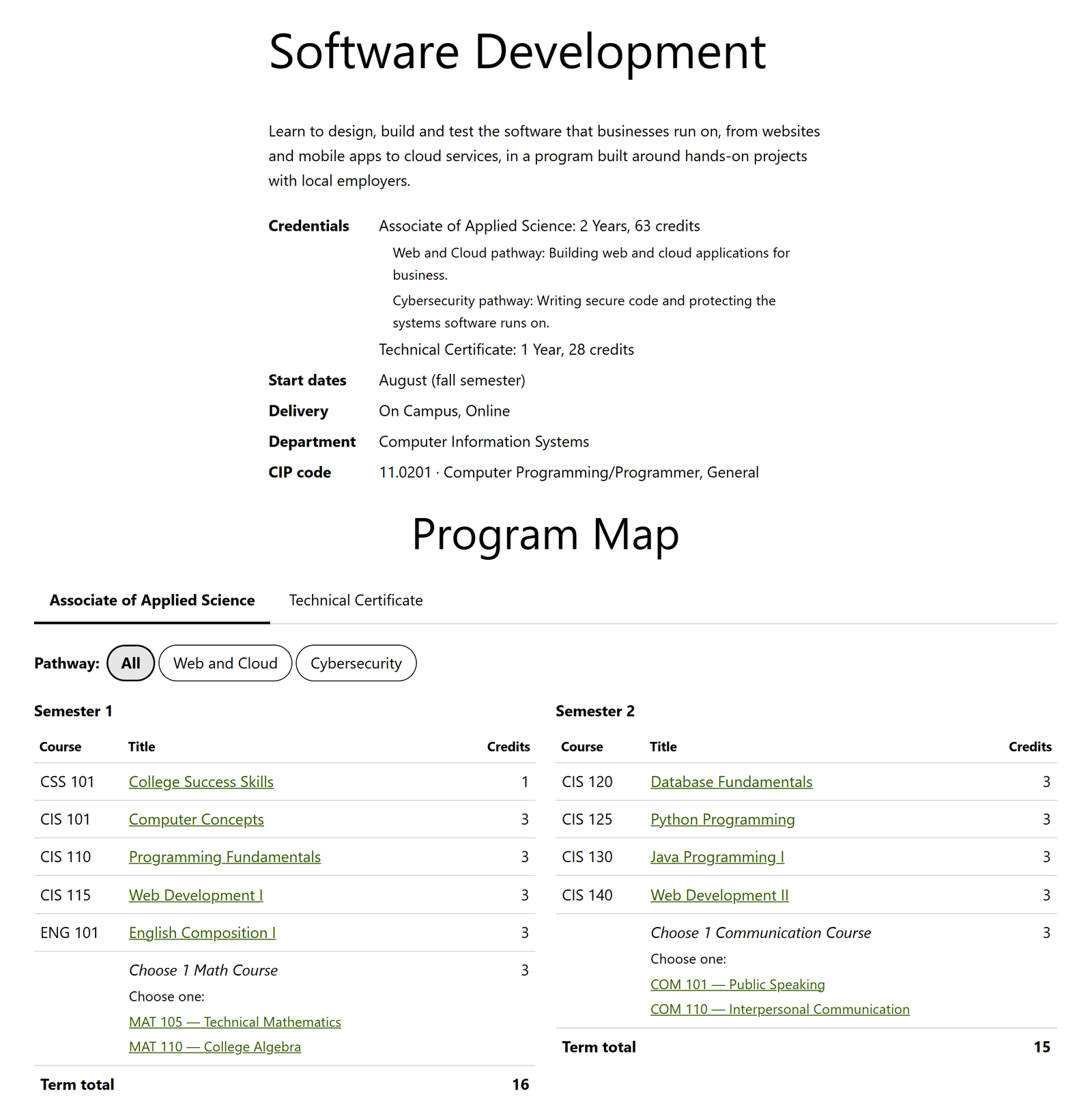Open Python Programming course link
The height and width of the screenshot is (1112, 1092).
[723, 819]
